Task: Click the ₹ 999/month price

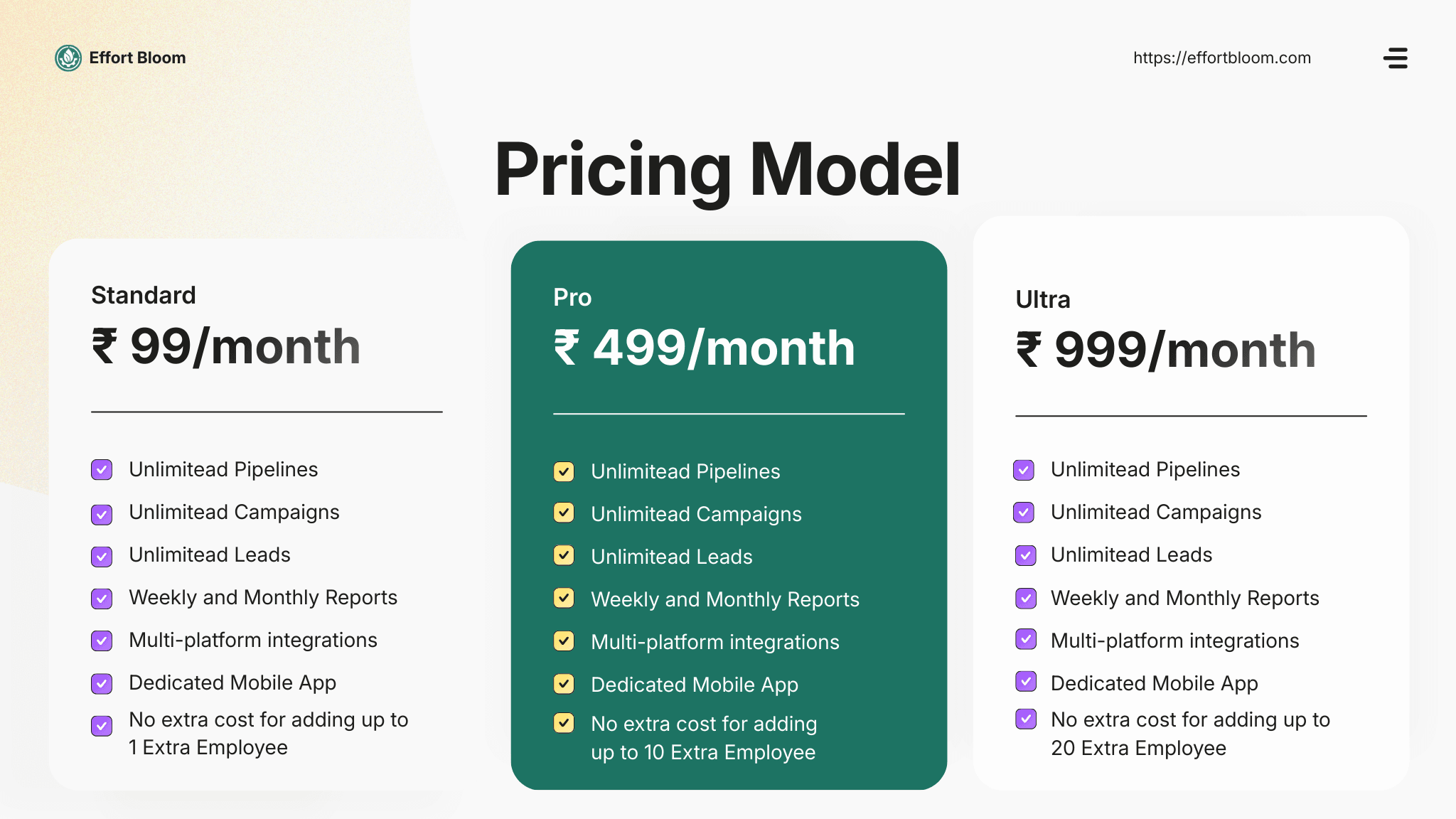Action: (x=1166, y=350)
